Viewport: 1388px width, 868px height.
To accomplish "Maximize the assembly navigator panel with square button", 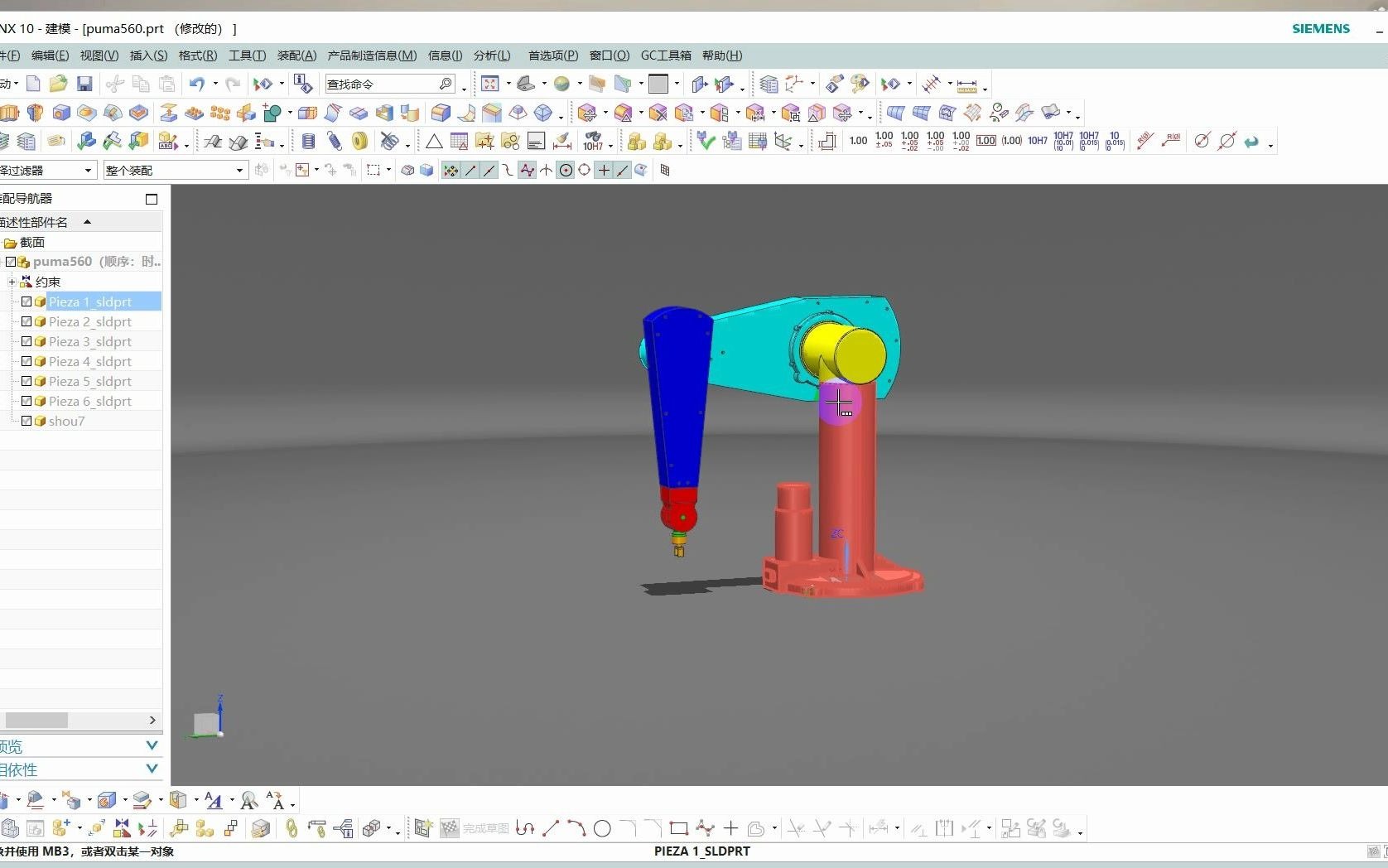I will click(152, 199).
